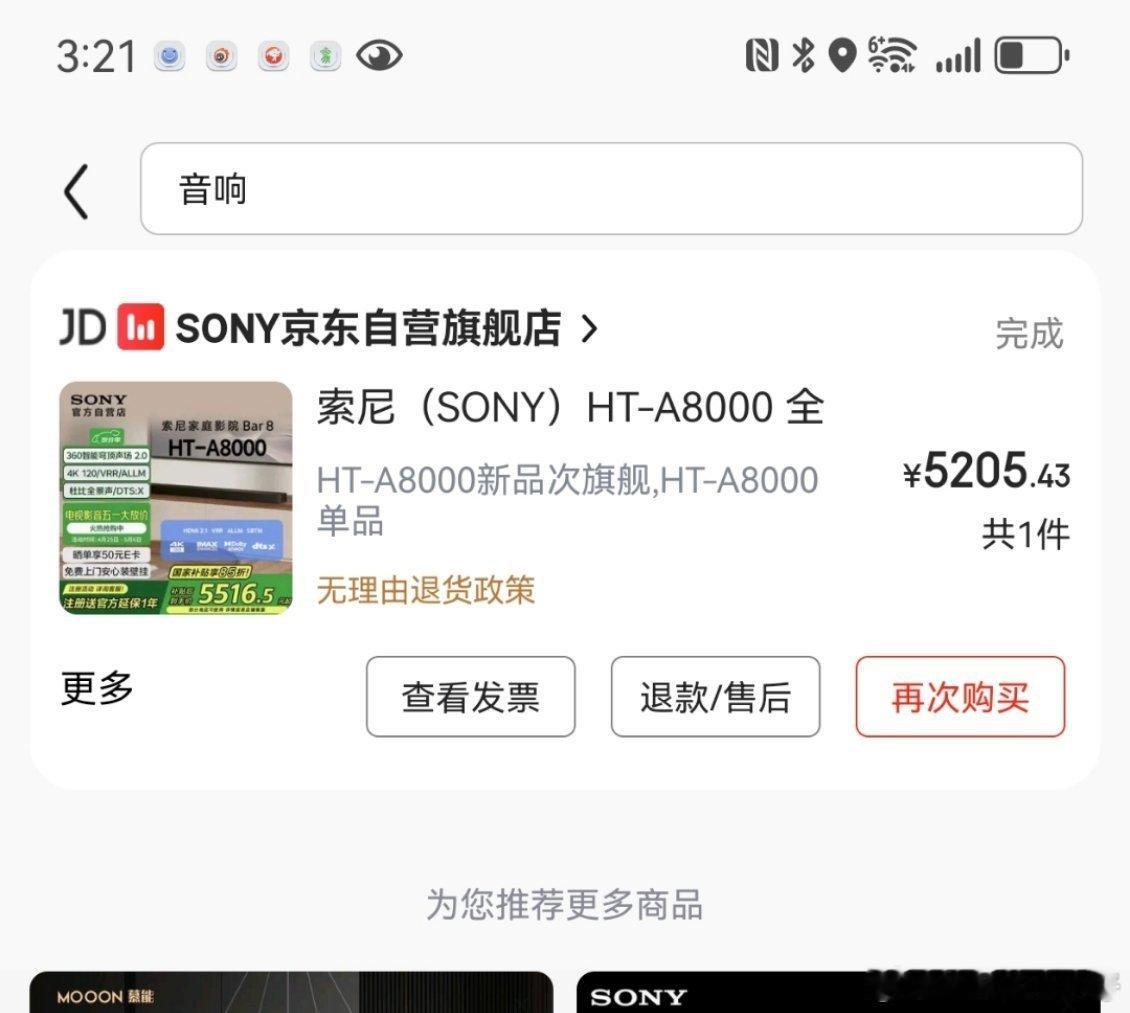Tap the Wi-Fi status icon
The width and height of the screenshot is (1130, 1013).
(x=892, y=55)
